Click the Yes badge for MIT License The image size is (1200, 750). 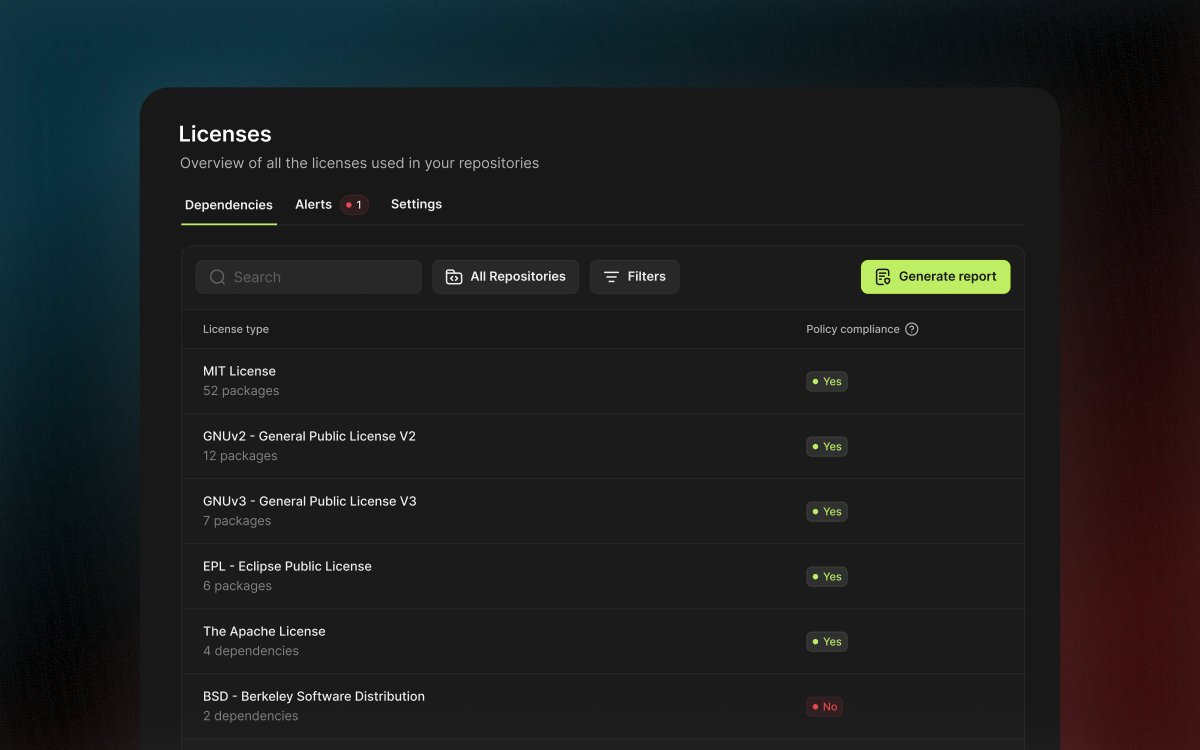(x=827, y=381)
